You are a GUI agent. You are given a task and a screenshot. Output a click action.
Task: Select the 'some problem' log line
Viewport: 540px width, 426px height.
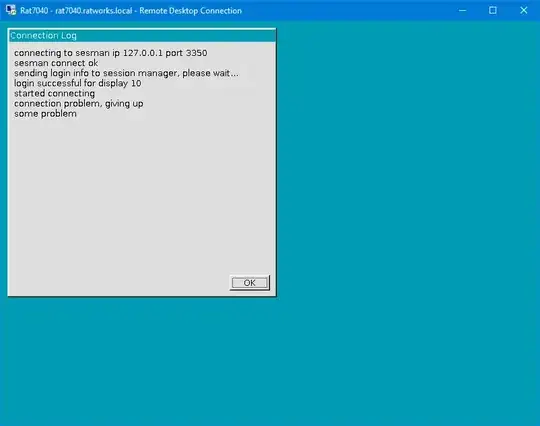pyautogui.click(x=45, y=114)
